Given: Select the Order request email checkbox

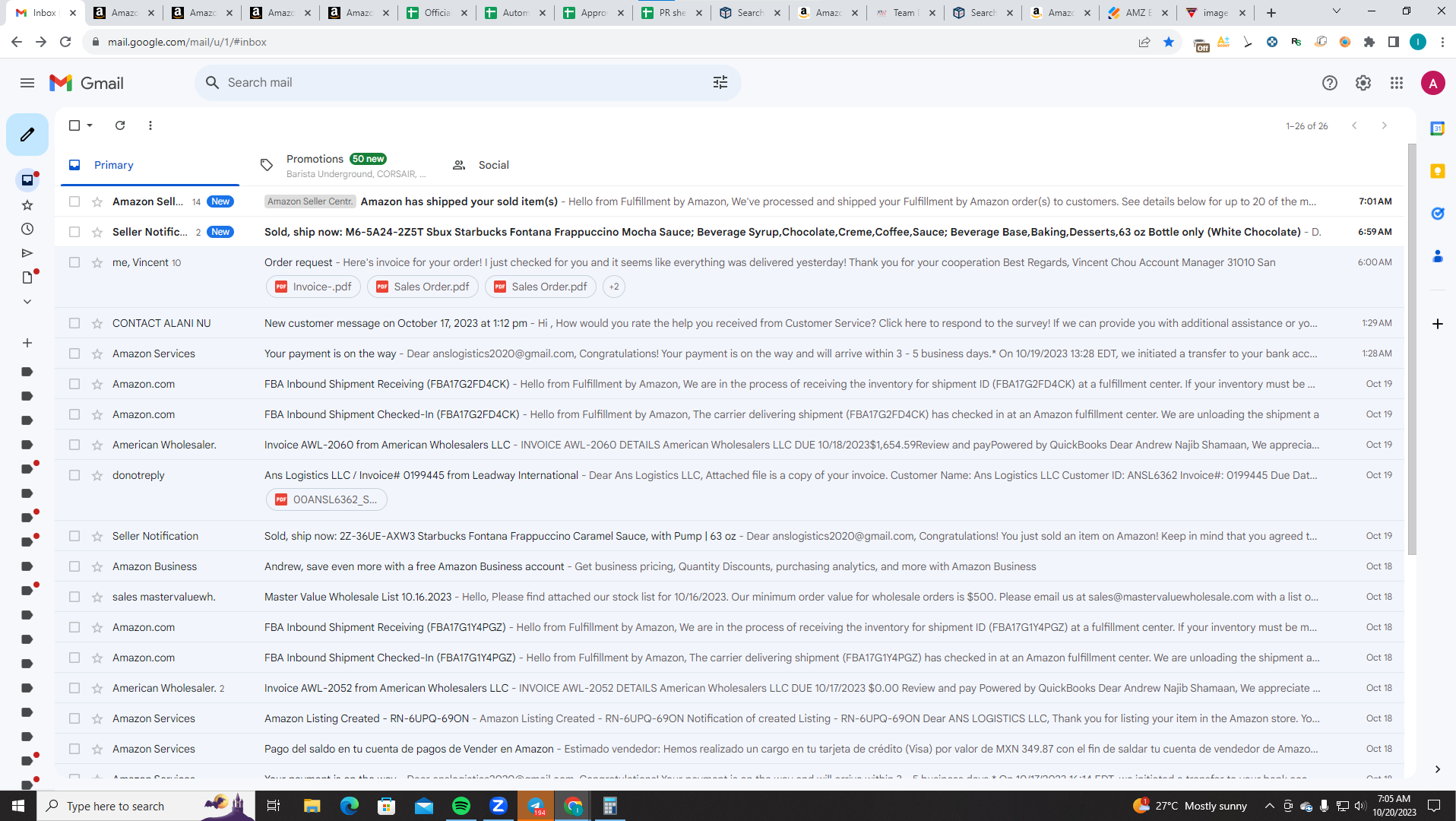Looking at the screenshot, I should point(74,262).
